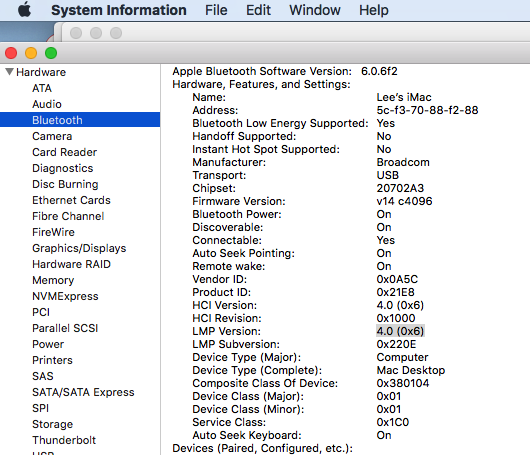
Task: Select Storage in the sidebar
Action: click(x=52, y=424)
